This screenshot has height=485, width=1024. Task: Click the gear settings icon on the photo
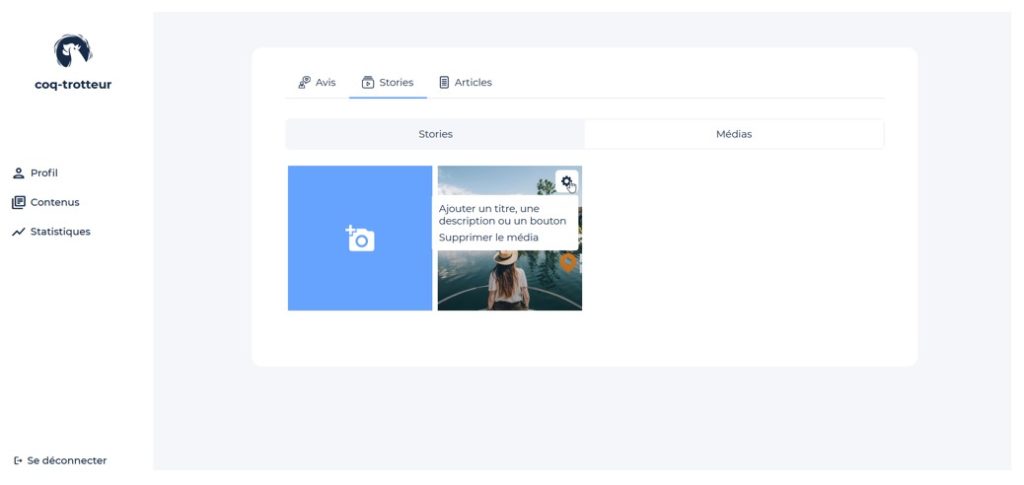(x=566, y=181)
